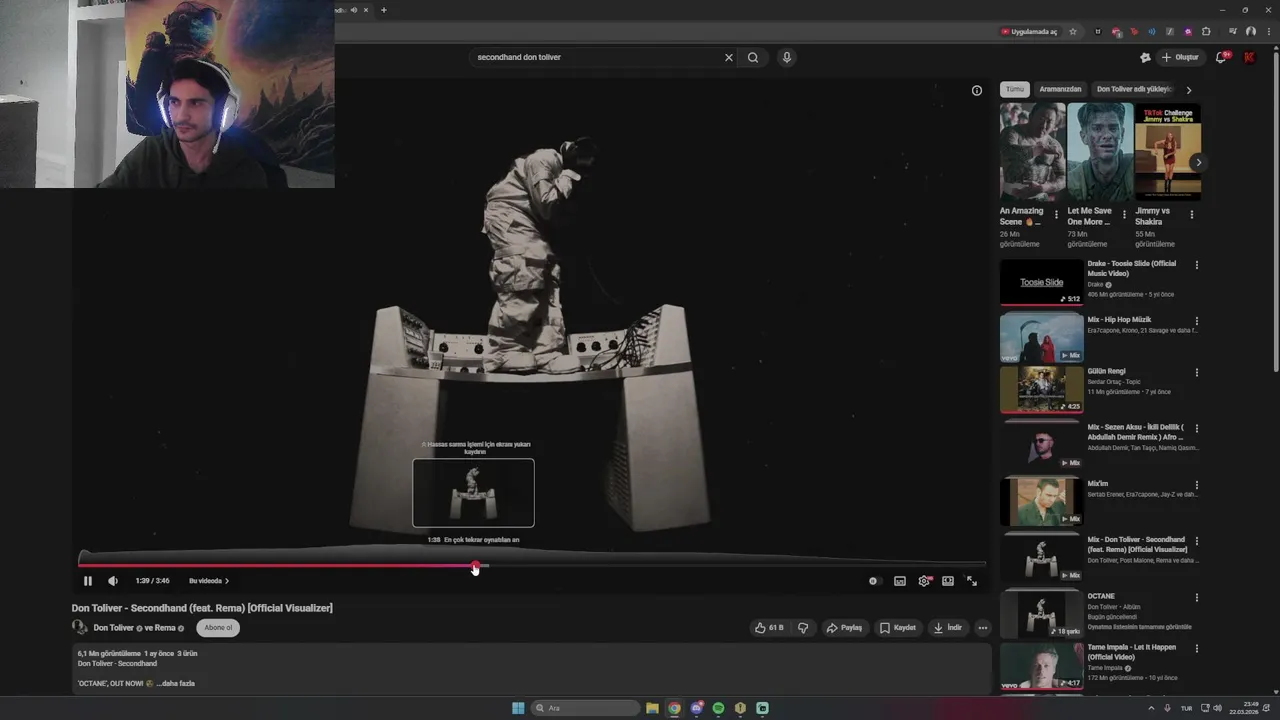Open a new browser tab

pos(383,10)
